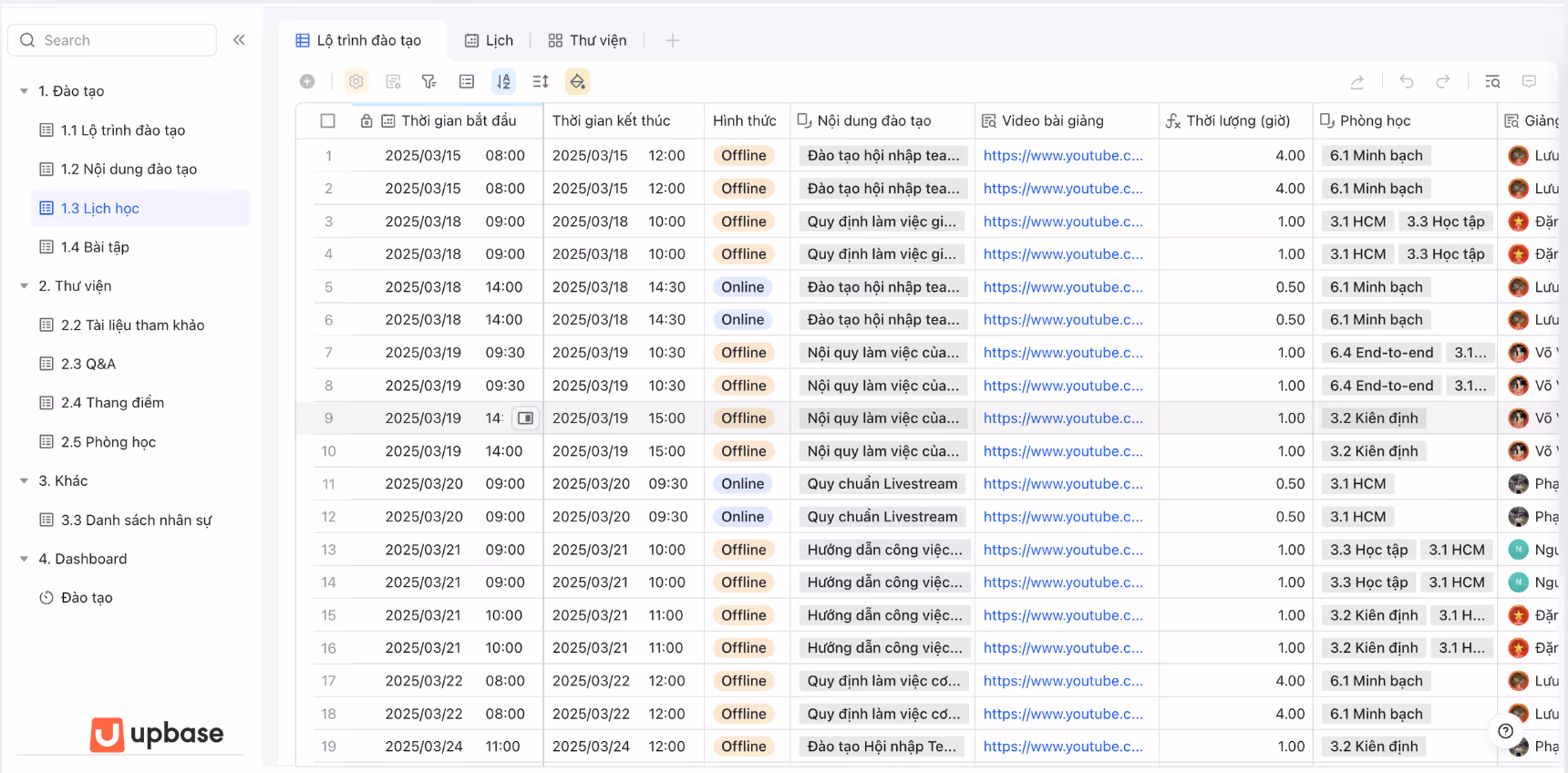Click the Online tag in row 12
The image size is (1568, 773).
point(743,517)
